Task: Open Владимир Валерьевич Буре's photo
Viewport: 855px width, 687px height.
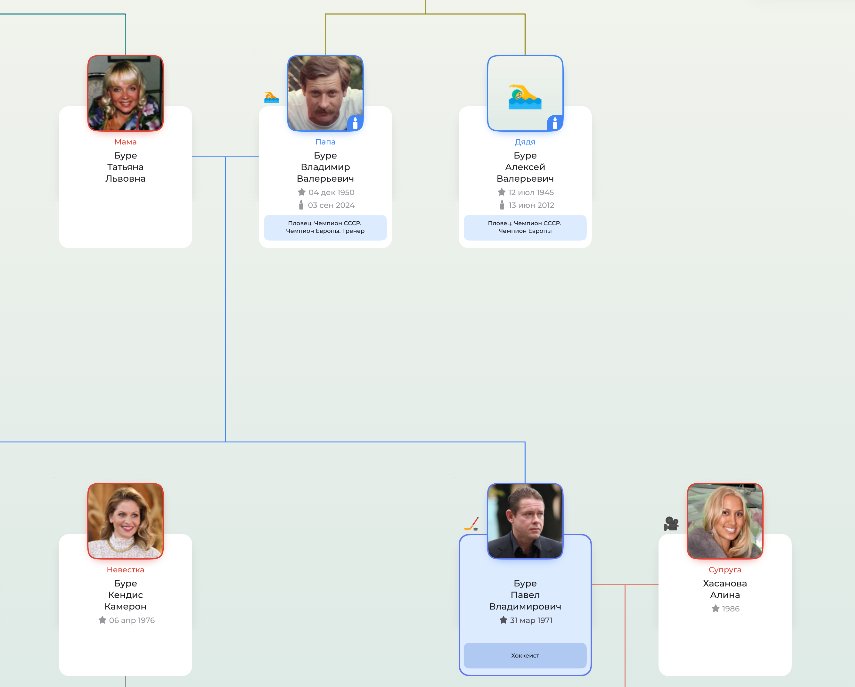Action: coord(325,93)
